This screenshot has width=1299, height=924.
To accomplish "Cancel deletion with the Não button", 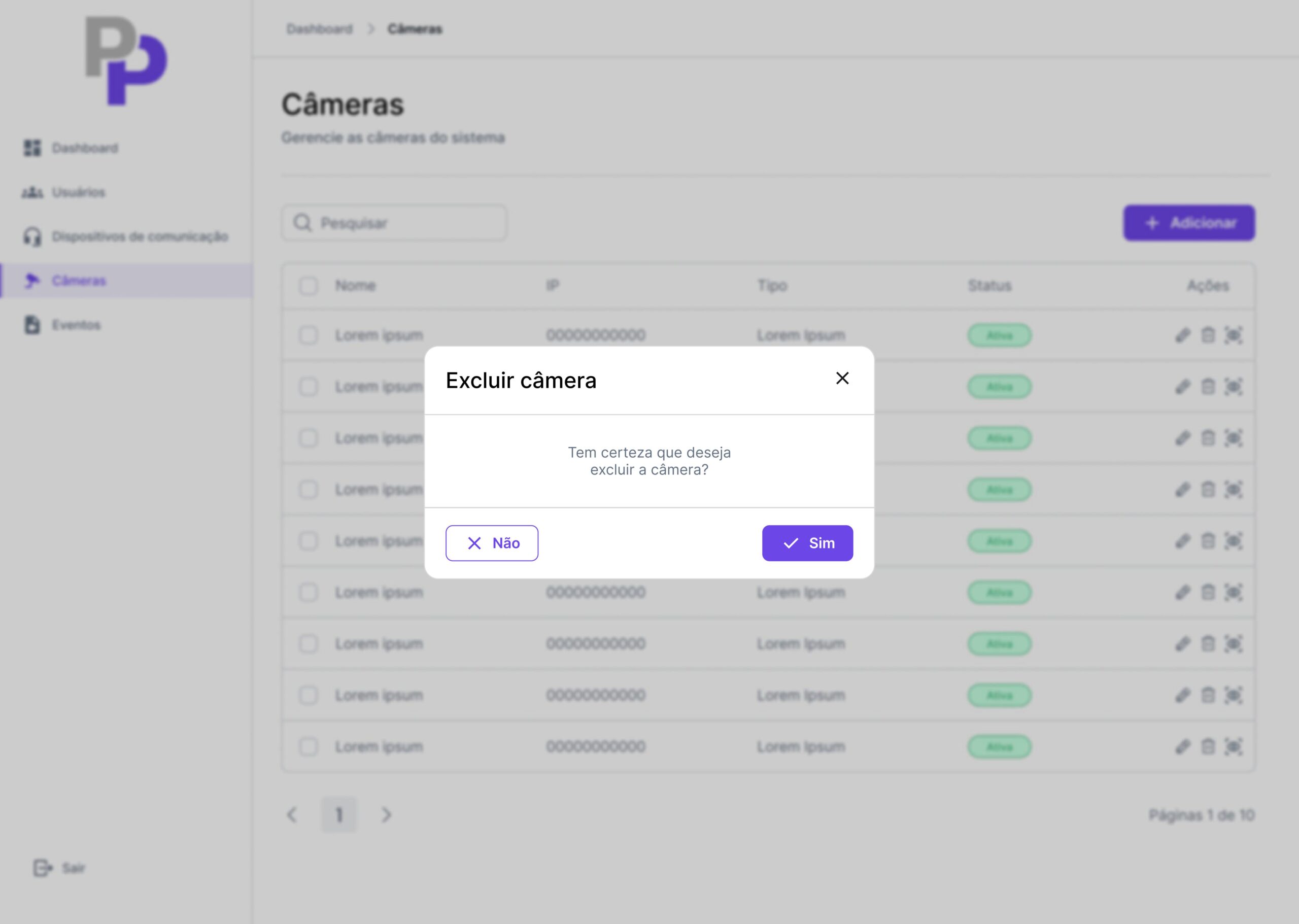I will pos(492,543).
